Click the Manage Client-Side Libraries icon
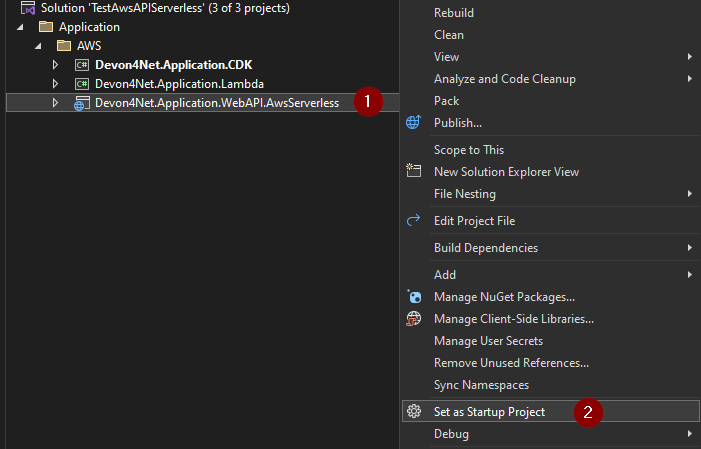Image resolution: width=701 pixels, height=449 pixels. [x=414, y=319]
